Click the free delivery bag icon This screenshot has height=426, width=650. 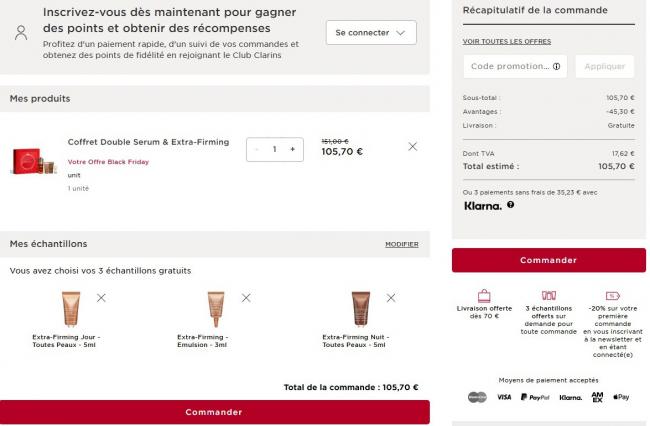click(484, 296)
